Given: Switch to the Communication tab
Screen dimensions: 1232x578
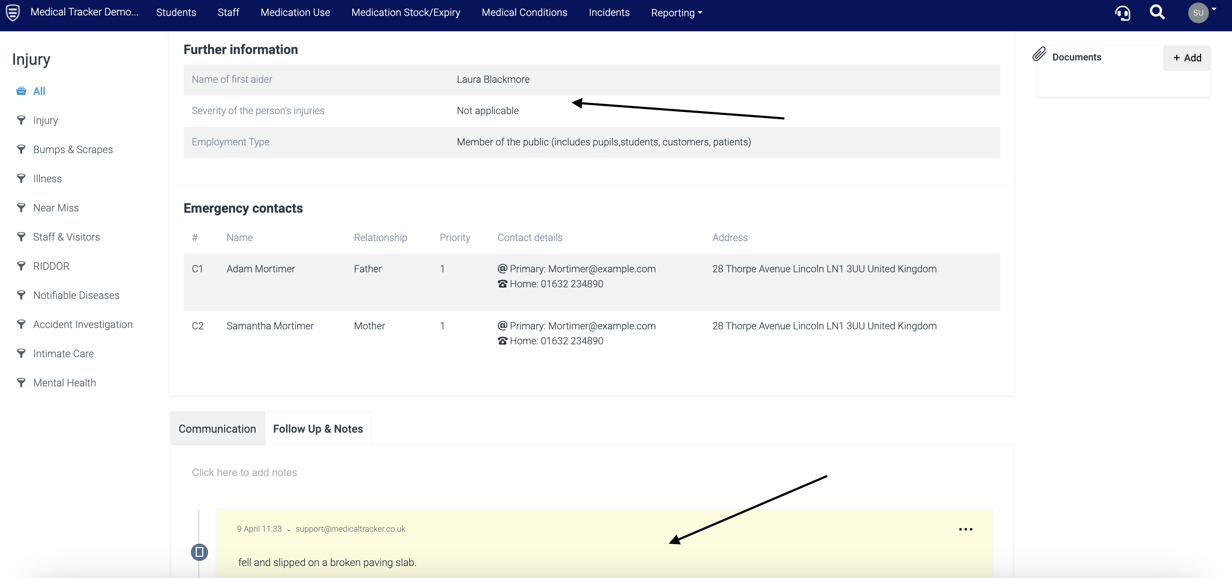Looking at the screenshot, I should point(217,428).
